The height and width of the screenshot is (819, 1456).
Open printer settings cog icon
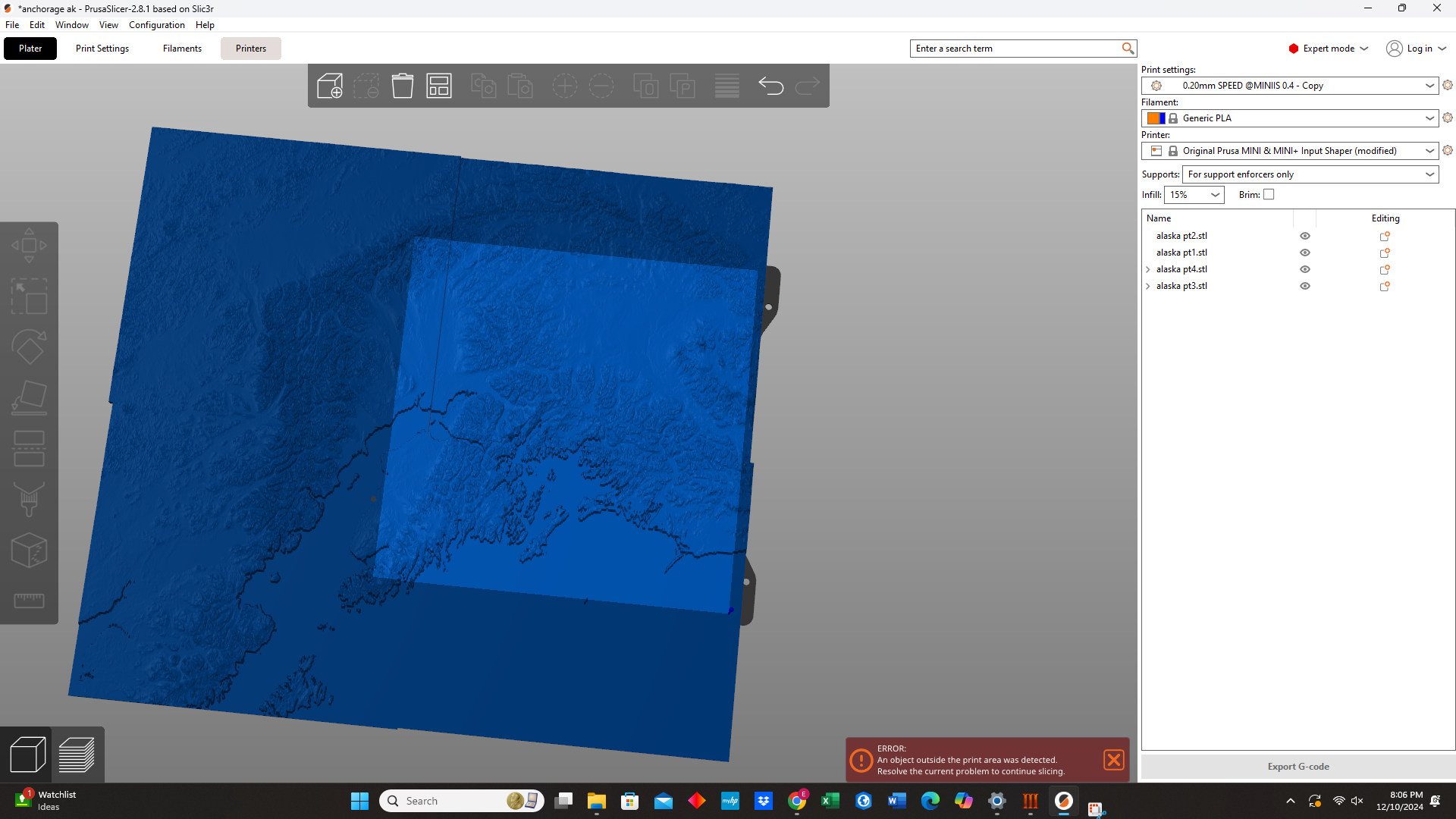[x=1448, y=150]
